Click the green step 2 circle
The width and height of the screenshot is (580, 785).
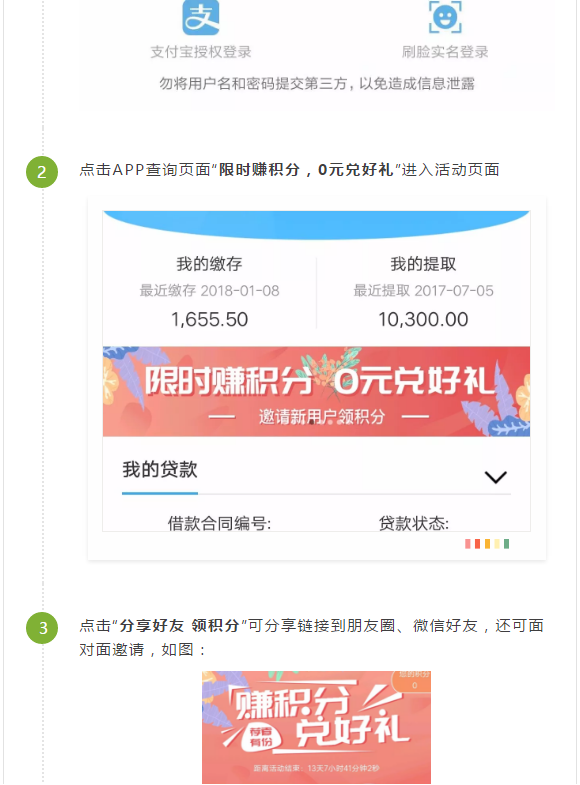(42, 172)
